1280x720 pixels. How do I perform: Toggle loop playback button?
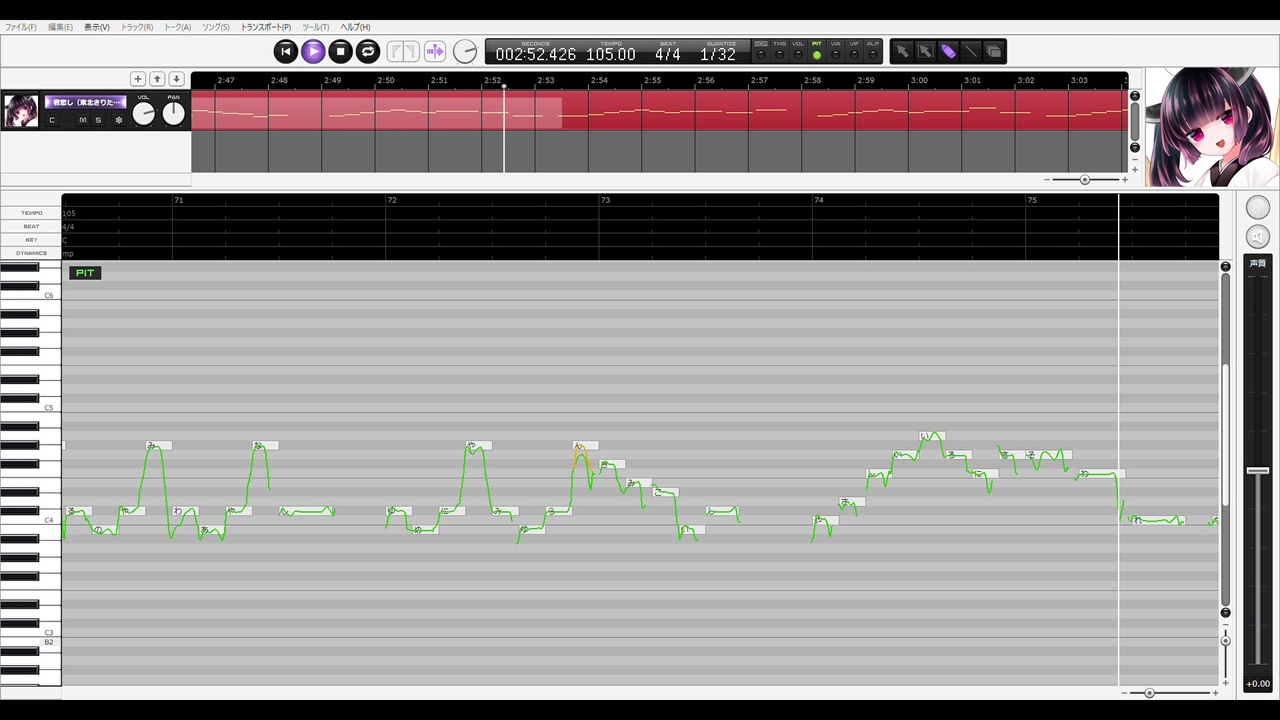tap(367, 51)
